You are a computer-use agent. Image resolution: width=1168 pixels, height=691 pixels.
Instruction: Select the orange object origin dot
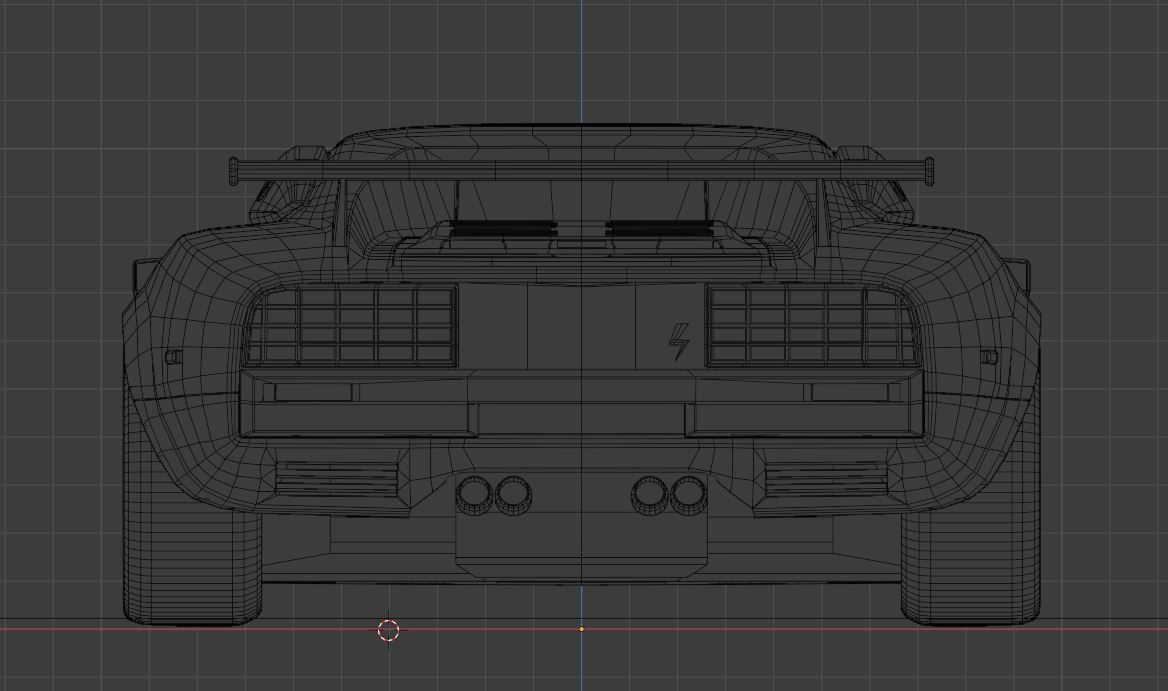pos(582,629)
